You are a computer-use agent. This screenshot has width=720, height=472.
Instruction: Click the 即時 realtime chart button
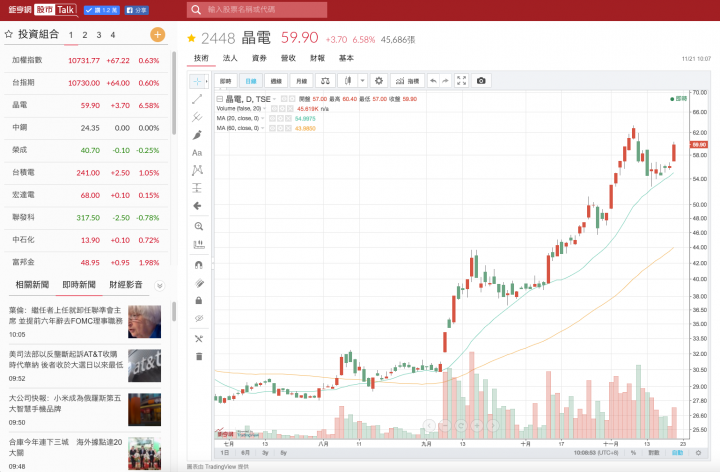coord(225,81)
